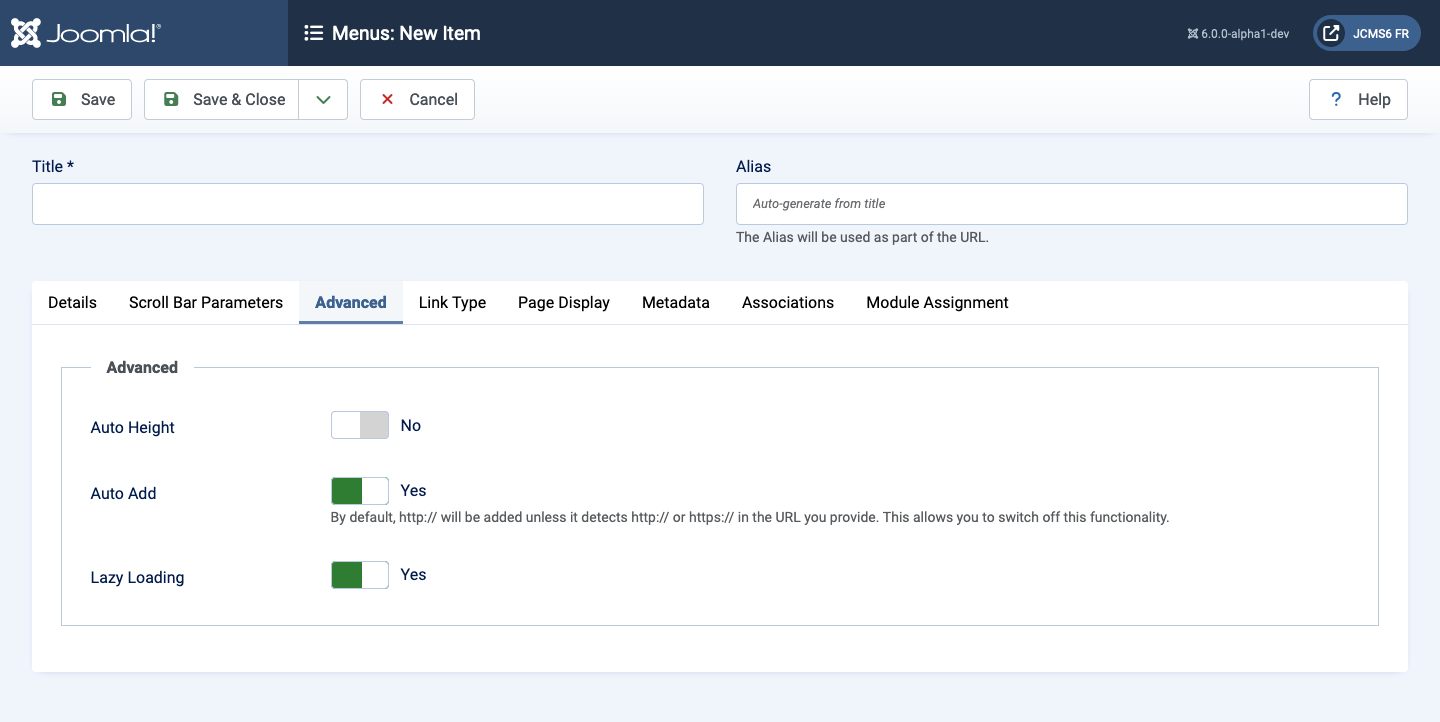
Task: Click the menu list icon beside Menus: New Item
Action: click(x=313, y=33)
